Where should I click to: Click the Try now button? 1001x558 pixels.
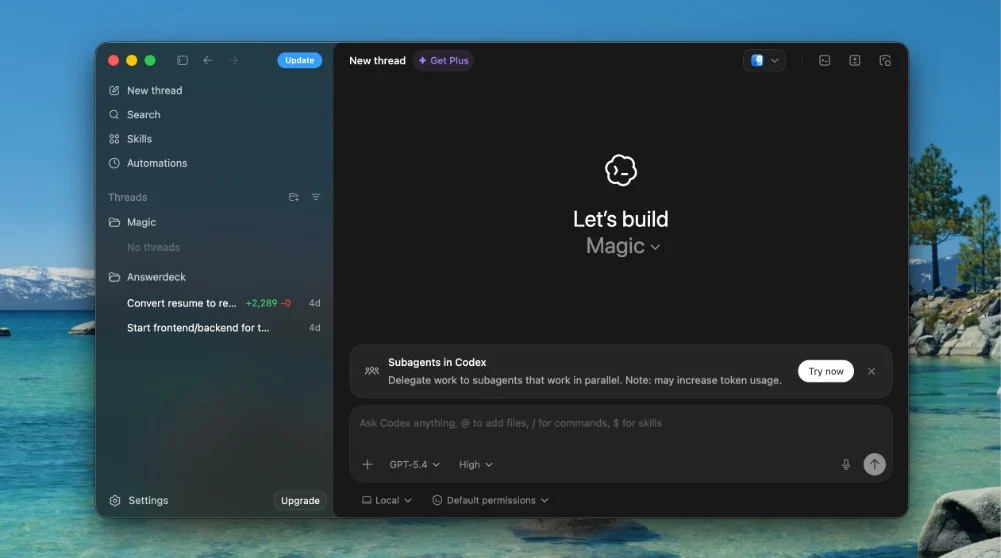tap(825, 372)
